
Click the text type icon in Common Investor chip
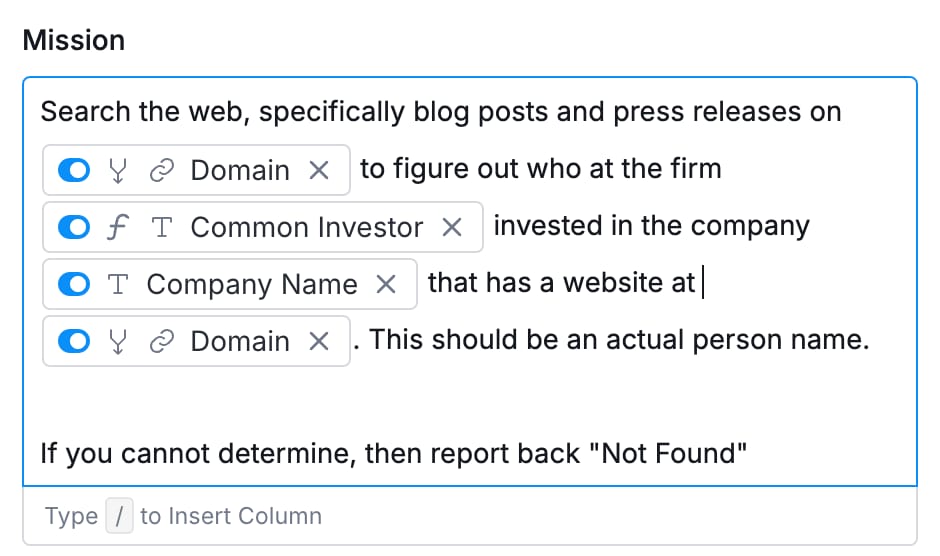click(x=162, y=227)
